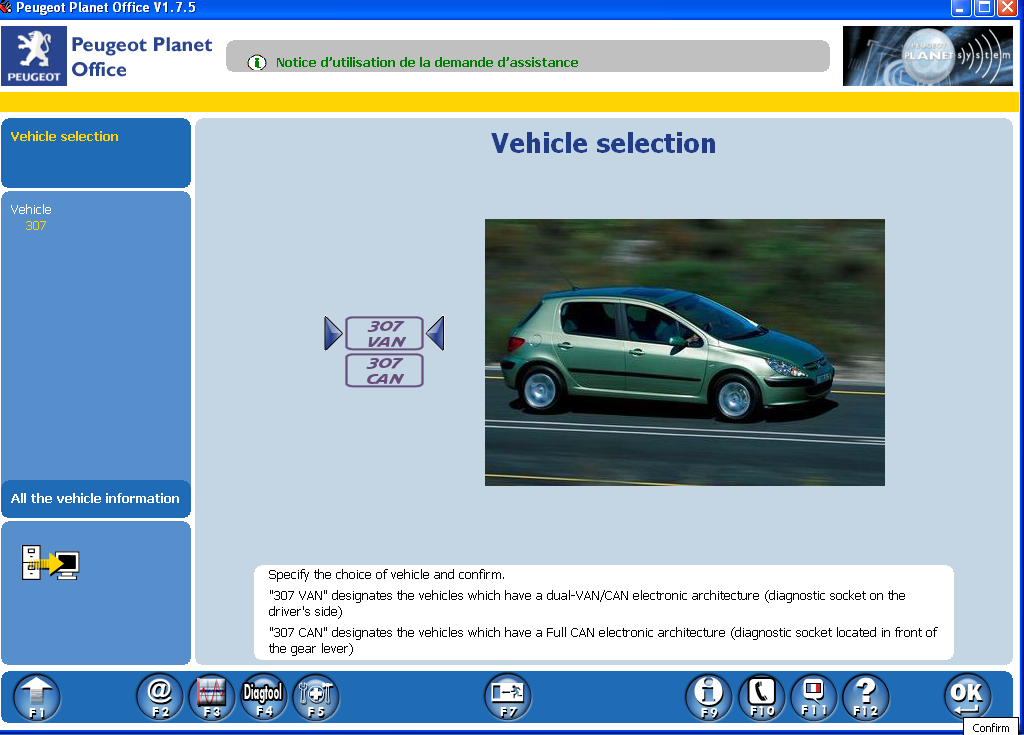The image size is (1024, 735).
Task: Click the F7 exit icon
Action: coord(508,697)
